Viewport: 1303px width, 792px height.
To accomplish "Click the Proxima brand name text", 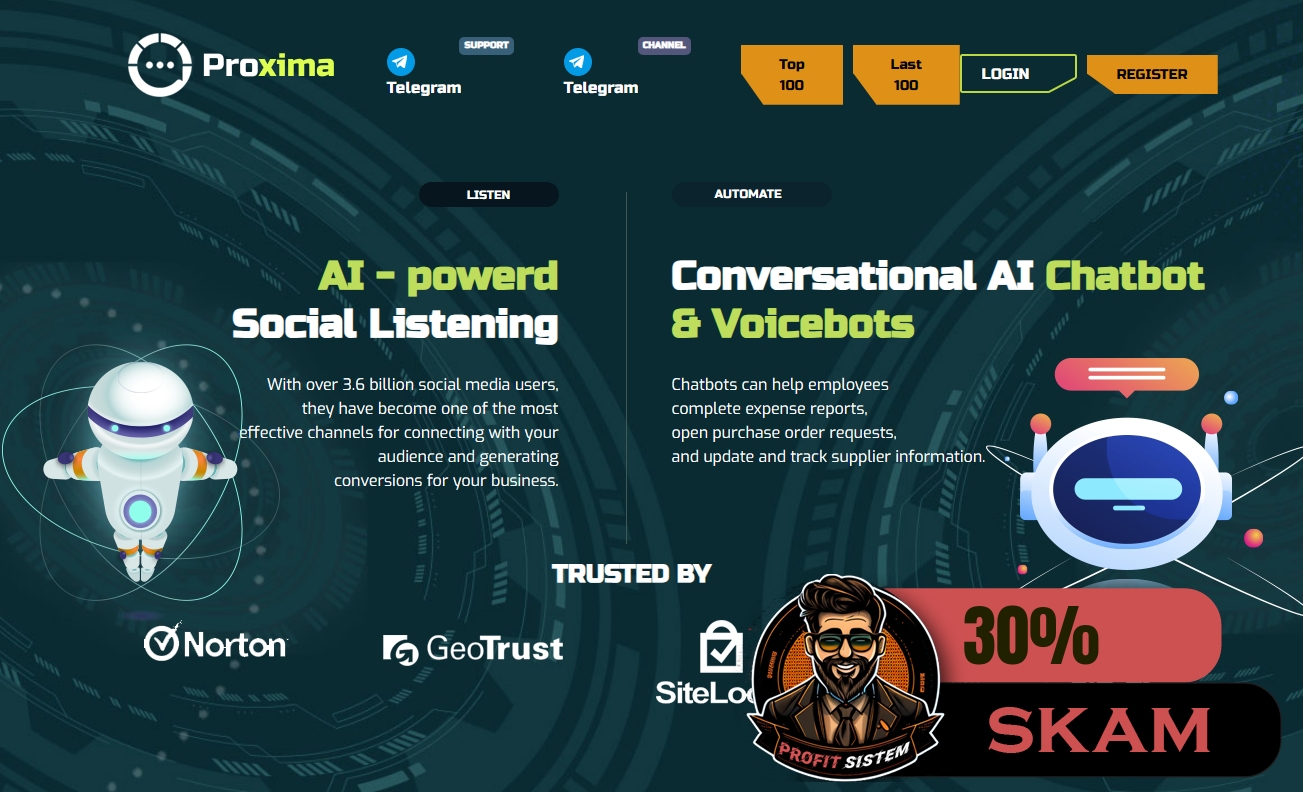I will point(268,65).
